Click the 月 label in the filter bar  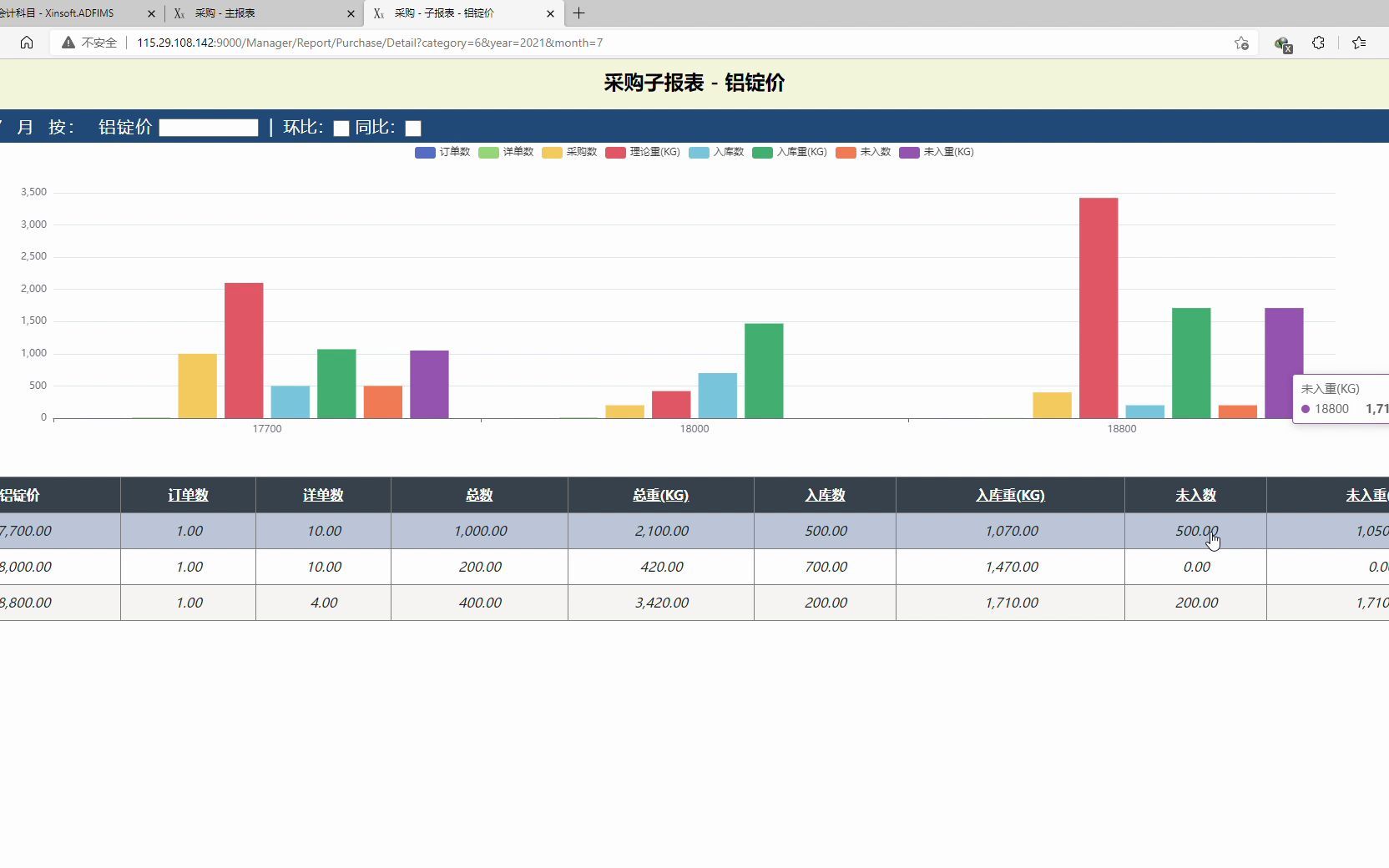25,127
